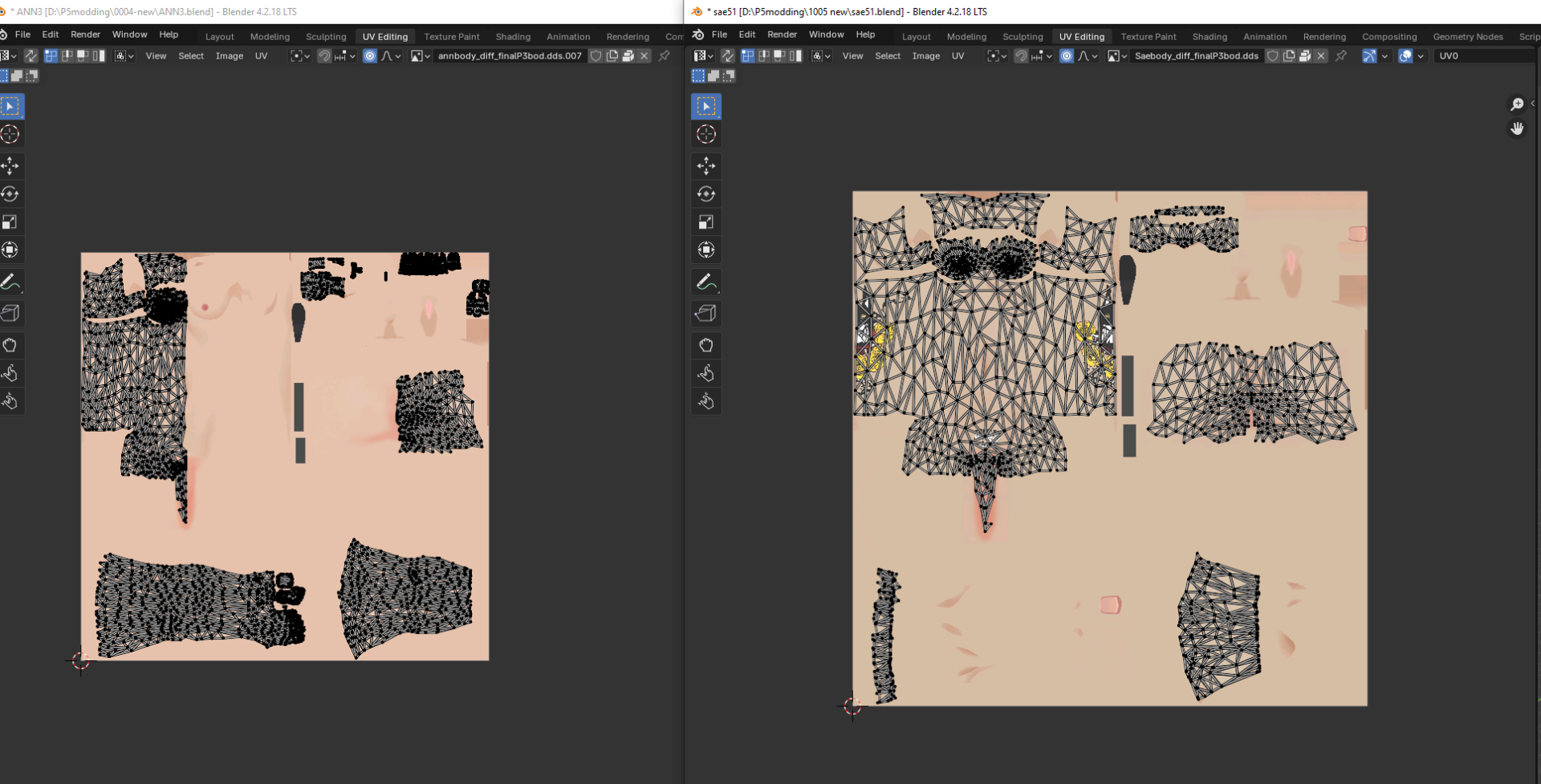Choose the Rotate tool in ANN3 window

[10, 194]
